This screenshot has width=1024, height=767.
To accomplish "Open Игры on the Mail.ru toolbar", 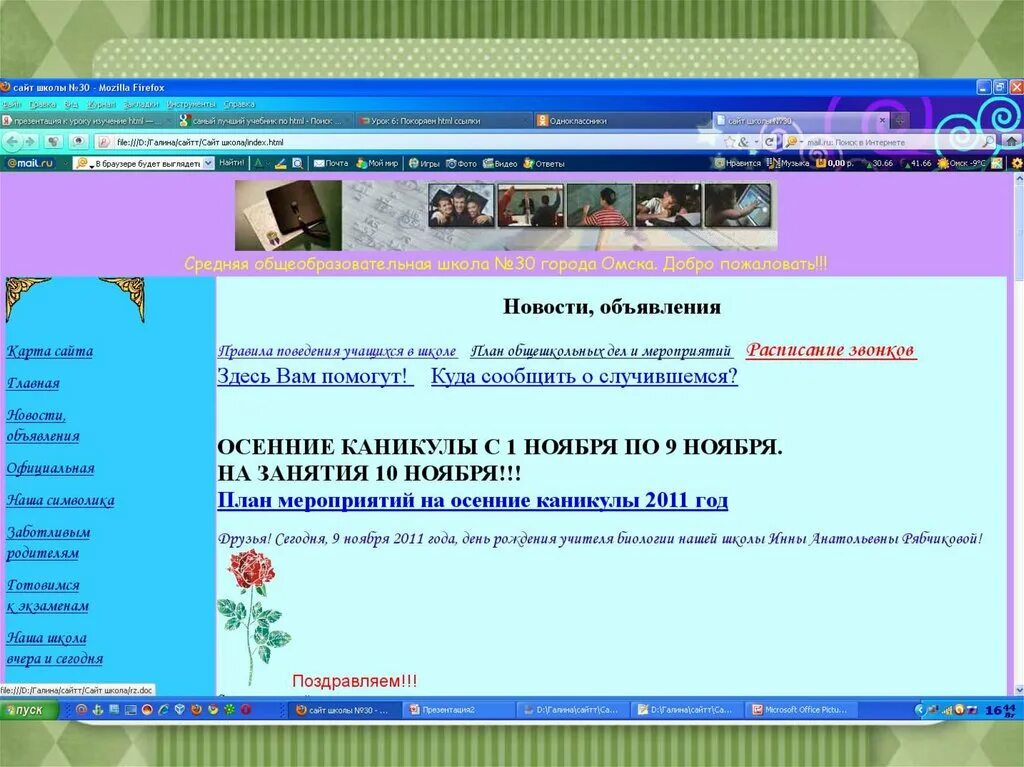I will [x=424, y=163].
